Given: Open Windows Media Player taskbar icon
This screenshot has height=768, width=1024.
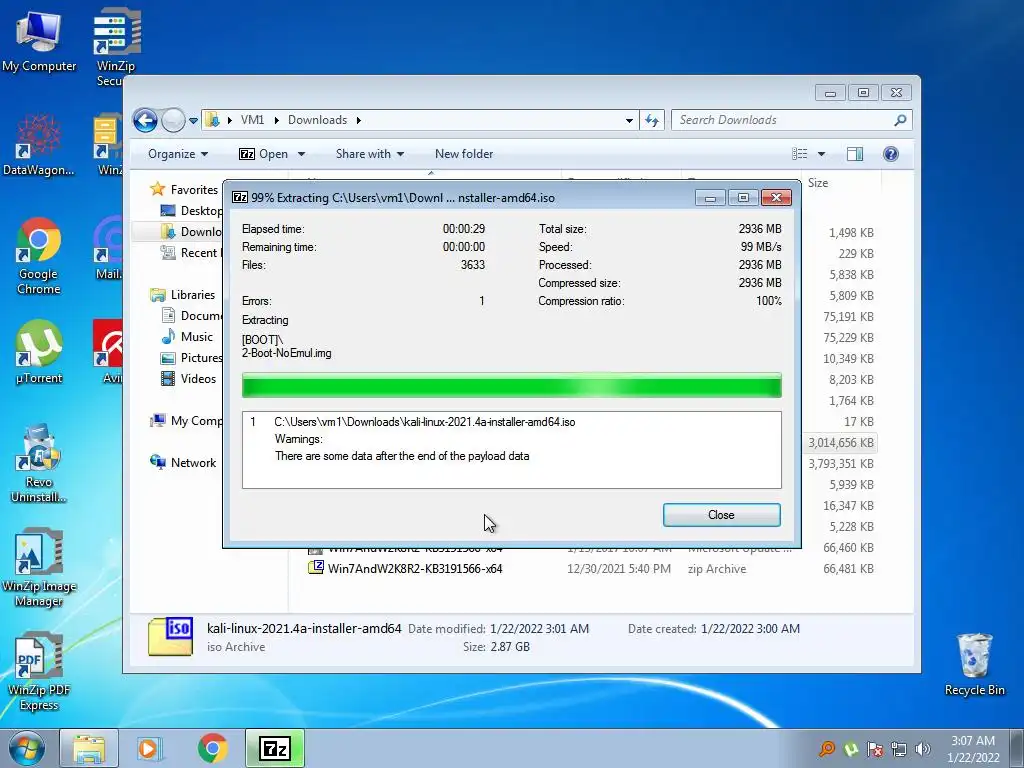Looking at the screenshot, I should [150, 748].
